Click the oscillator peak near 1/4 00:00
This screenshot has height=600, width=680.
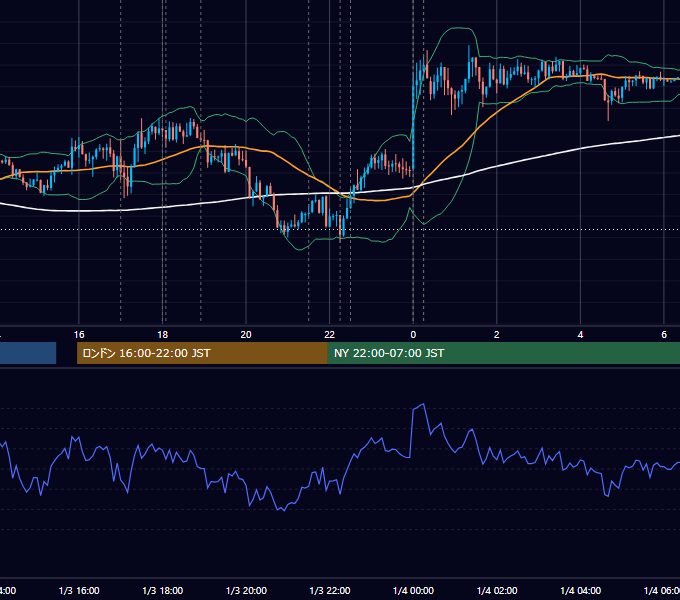(423, 404)
